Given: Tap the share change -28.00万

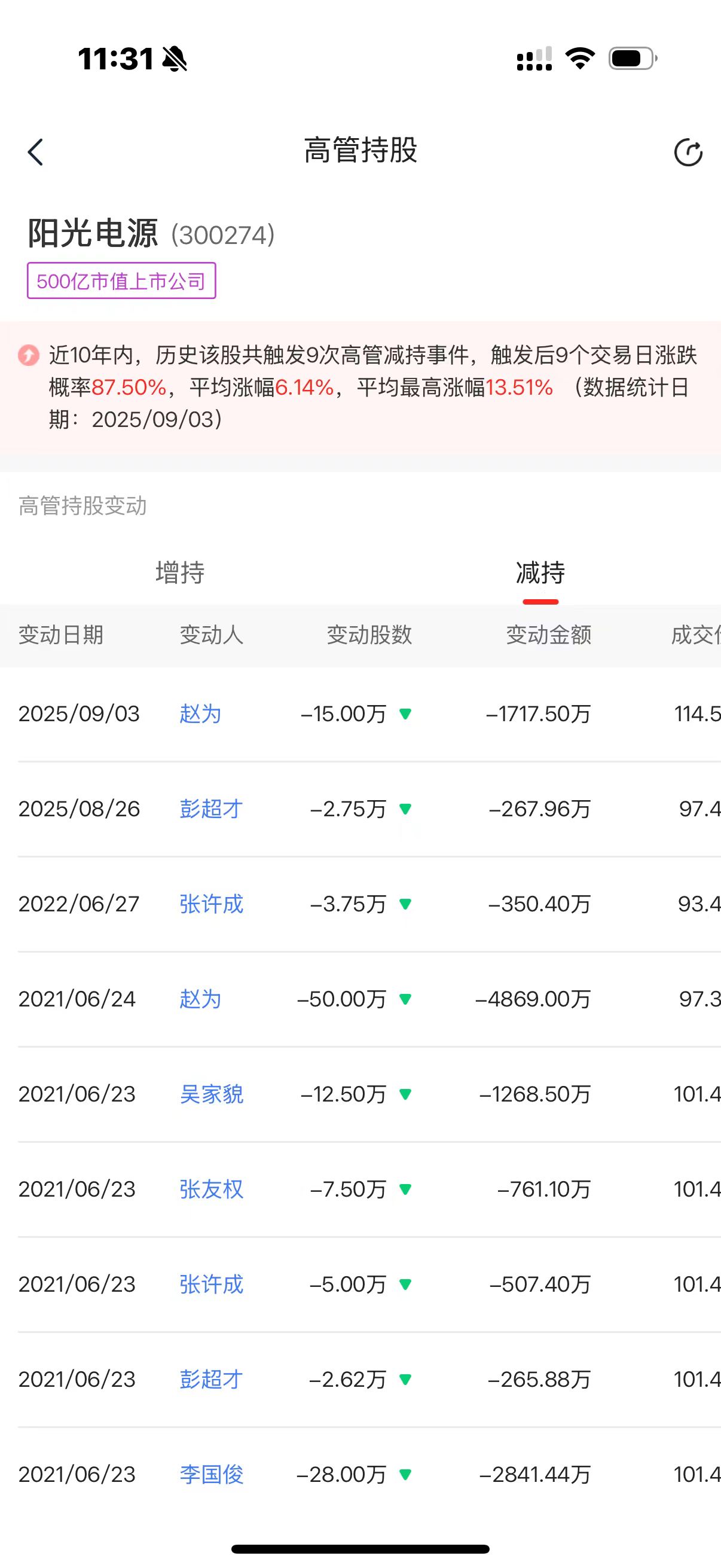Looking at the screenshot, I should 342,1474.
